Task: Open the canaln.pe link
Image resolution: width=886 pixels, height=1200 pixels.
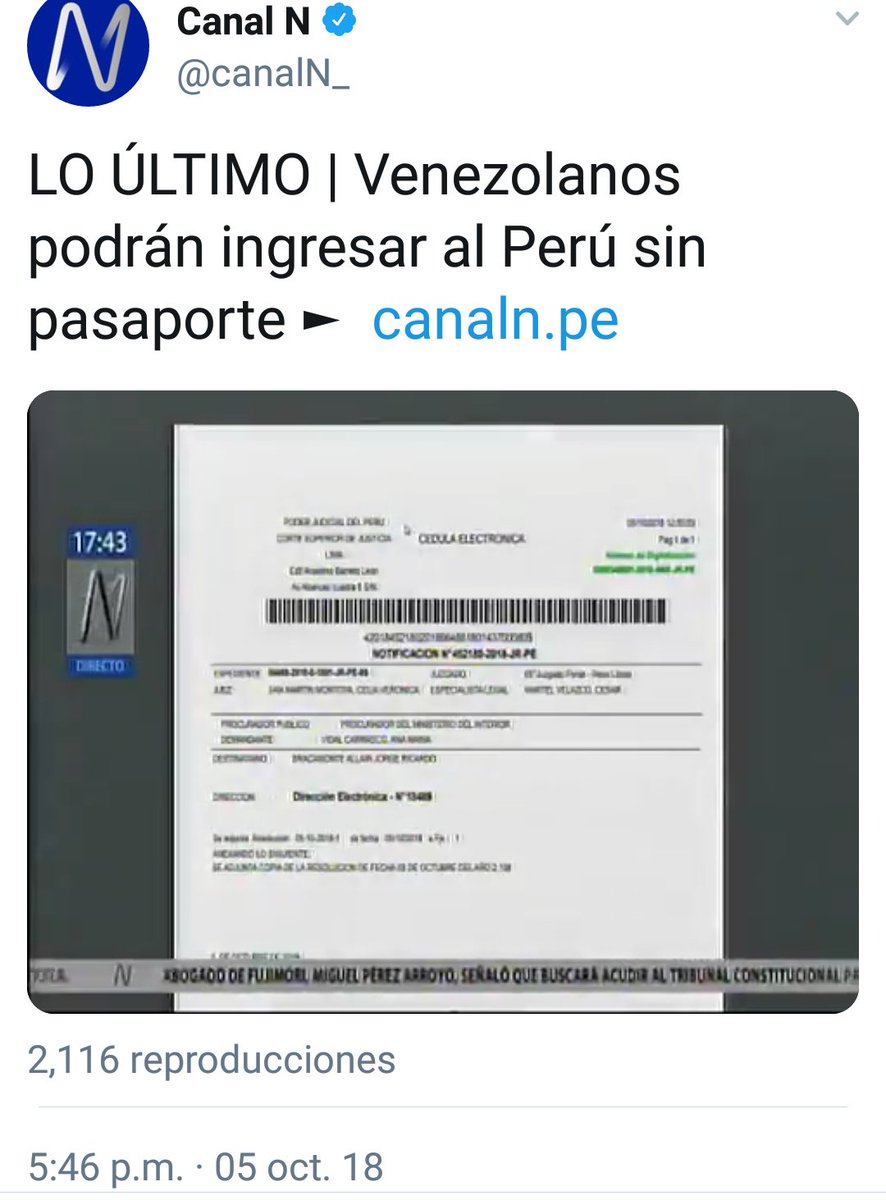Action: [x=495, y=321]
